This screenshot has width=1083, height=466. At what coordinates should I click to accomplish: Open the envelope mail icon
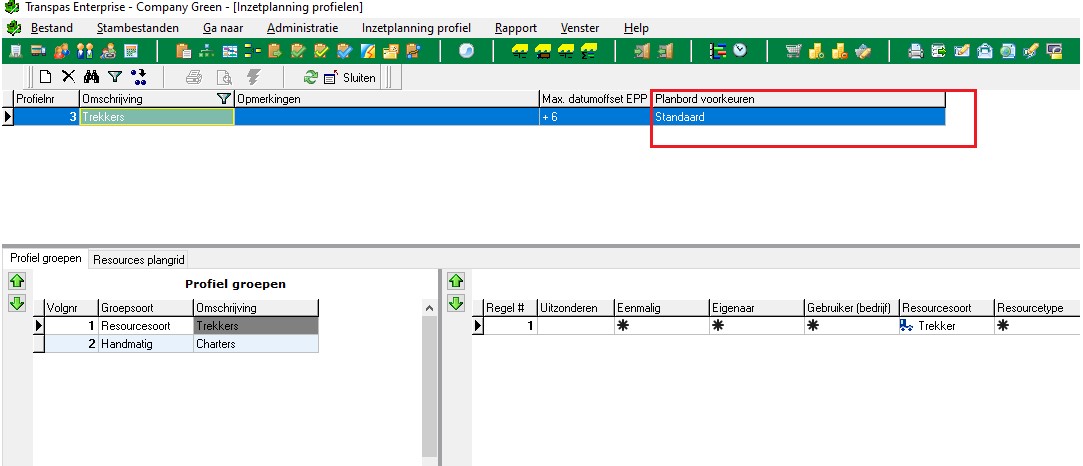click(x=985, y=51)
